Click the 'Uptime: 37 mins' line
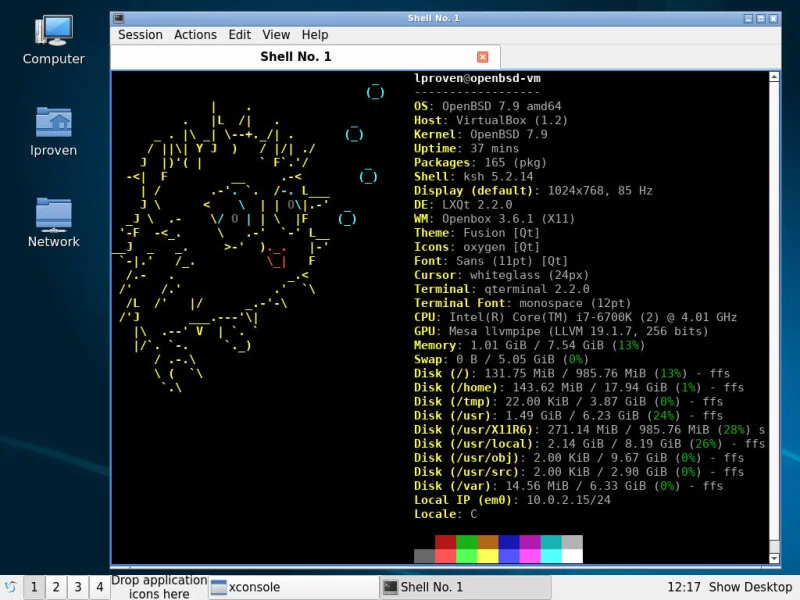 point(466,148)
